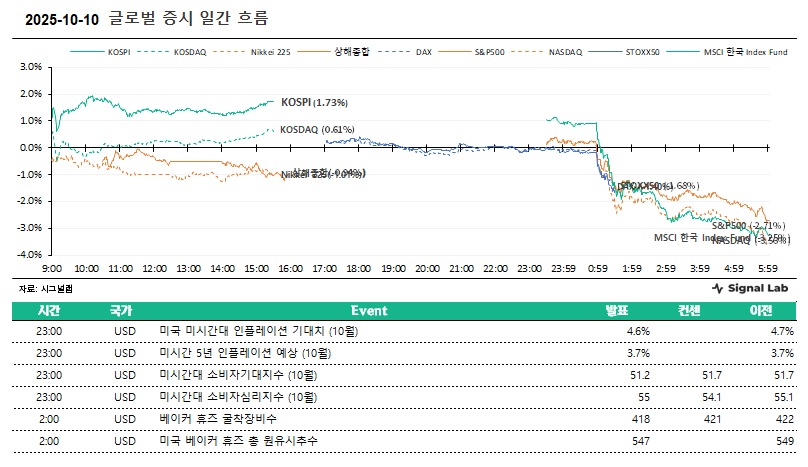Click the STOXX50 legend line marker
Screen dimensions: 808x467
tap(605, 50)
